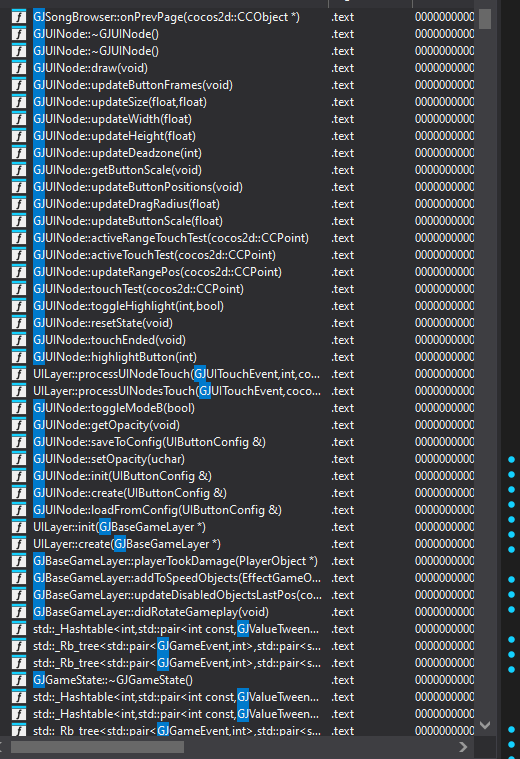Select UILayer::processUINodesTouch function name
The height and width of the screenshot is (759, 520).
pos(177,391)
